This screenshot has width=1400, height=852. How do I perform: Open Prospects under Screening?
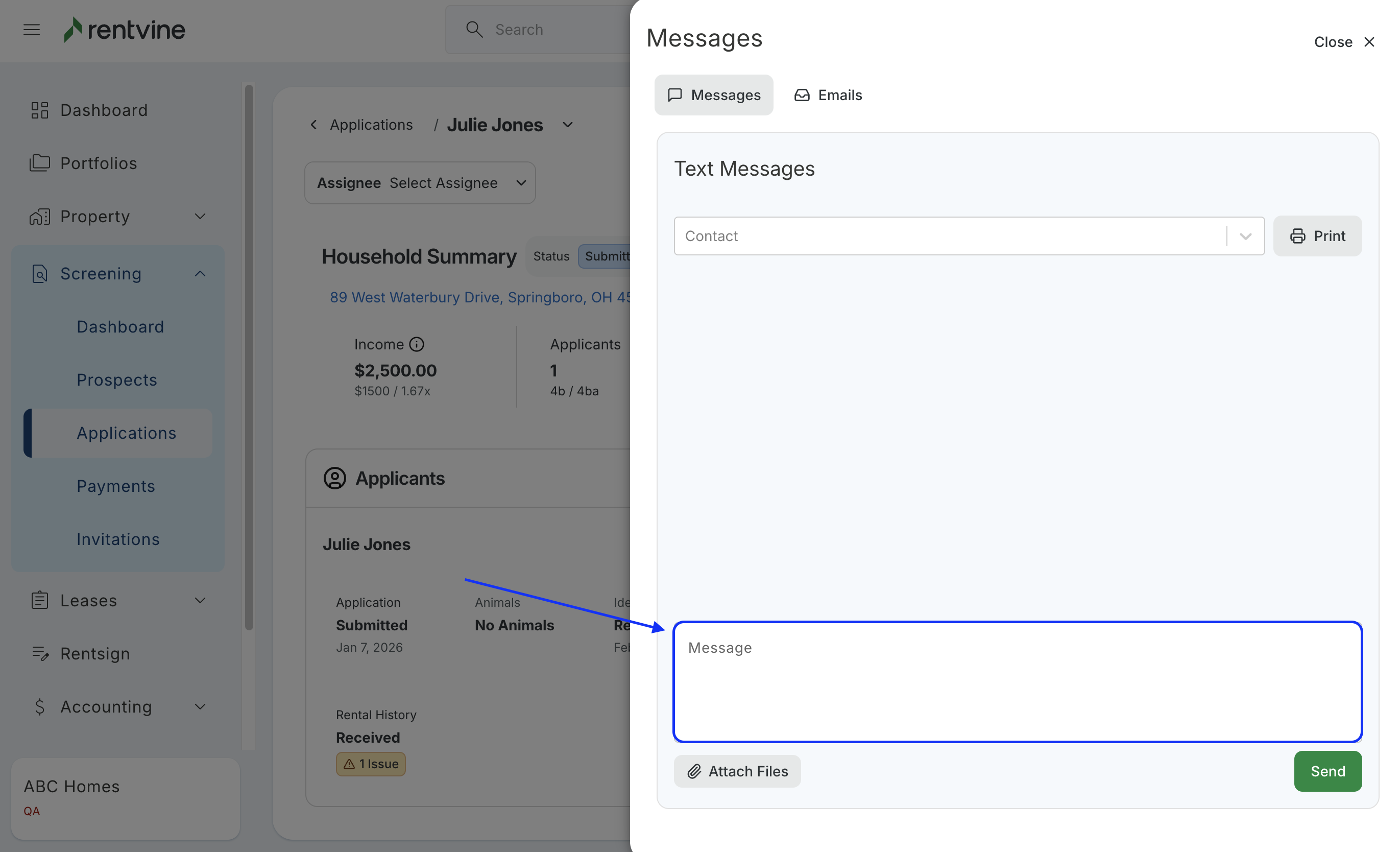coord(116,380)
